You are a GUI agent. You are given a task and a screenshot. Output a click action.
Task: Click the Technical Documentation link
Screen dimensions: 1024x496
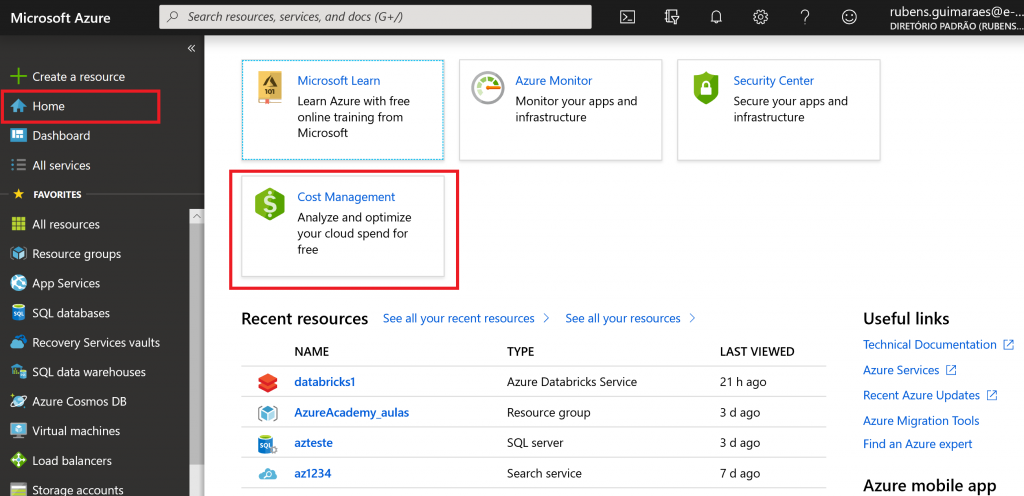click(x=930, y=344)
